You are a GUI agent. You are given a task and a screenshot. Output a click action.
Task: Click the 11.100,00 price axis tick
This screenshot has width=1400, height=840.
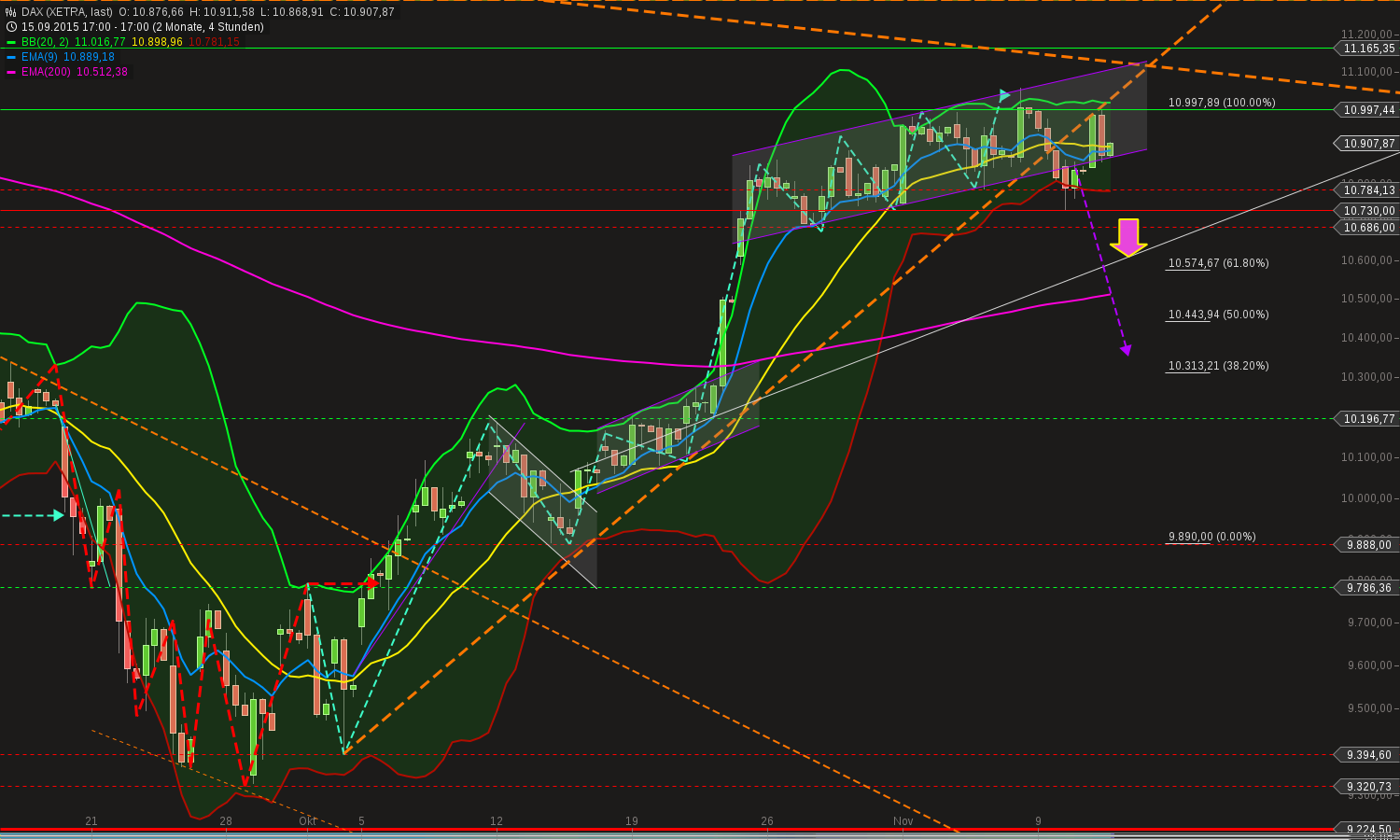[1366, 72]
